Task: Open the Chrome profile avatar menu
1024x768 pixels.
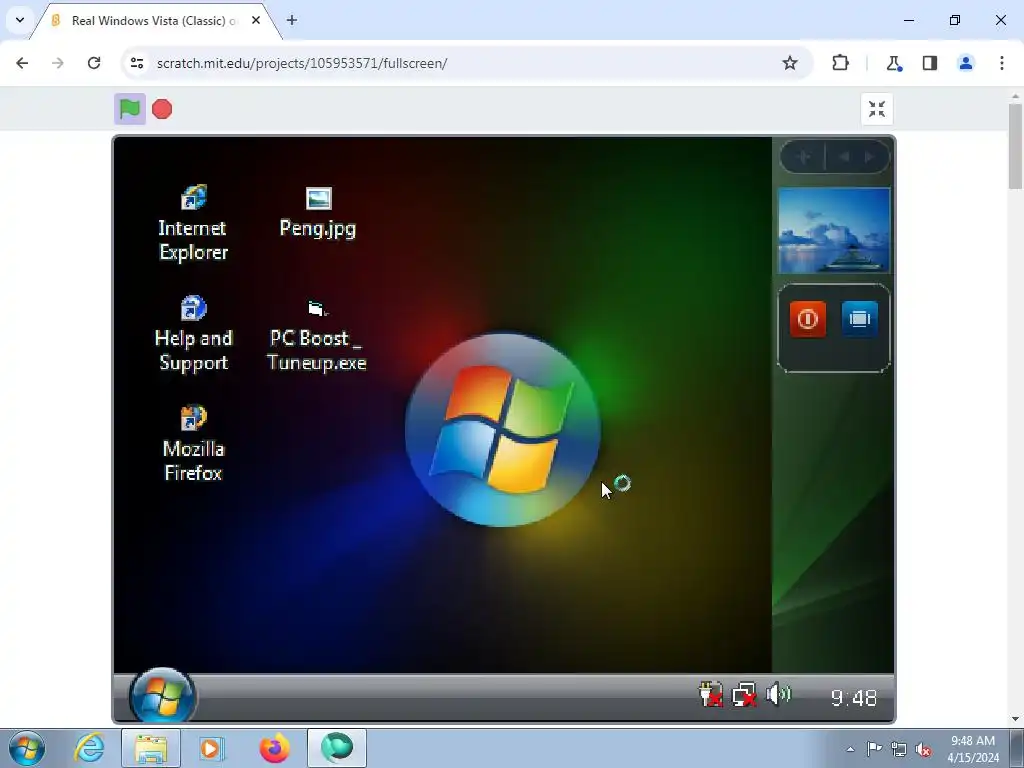Action: (x=966, y=63)
